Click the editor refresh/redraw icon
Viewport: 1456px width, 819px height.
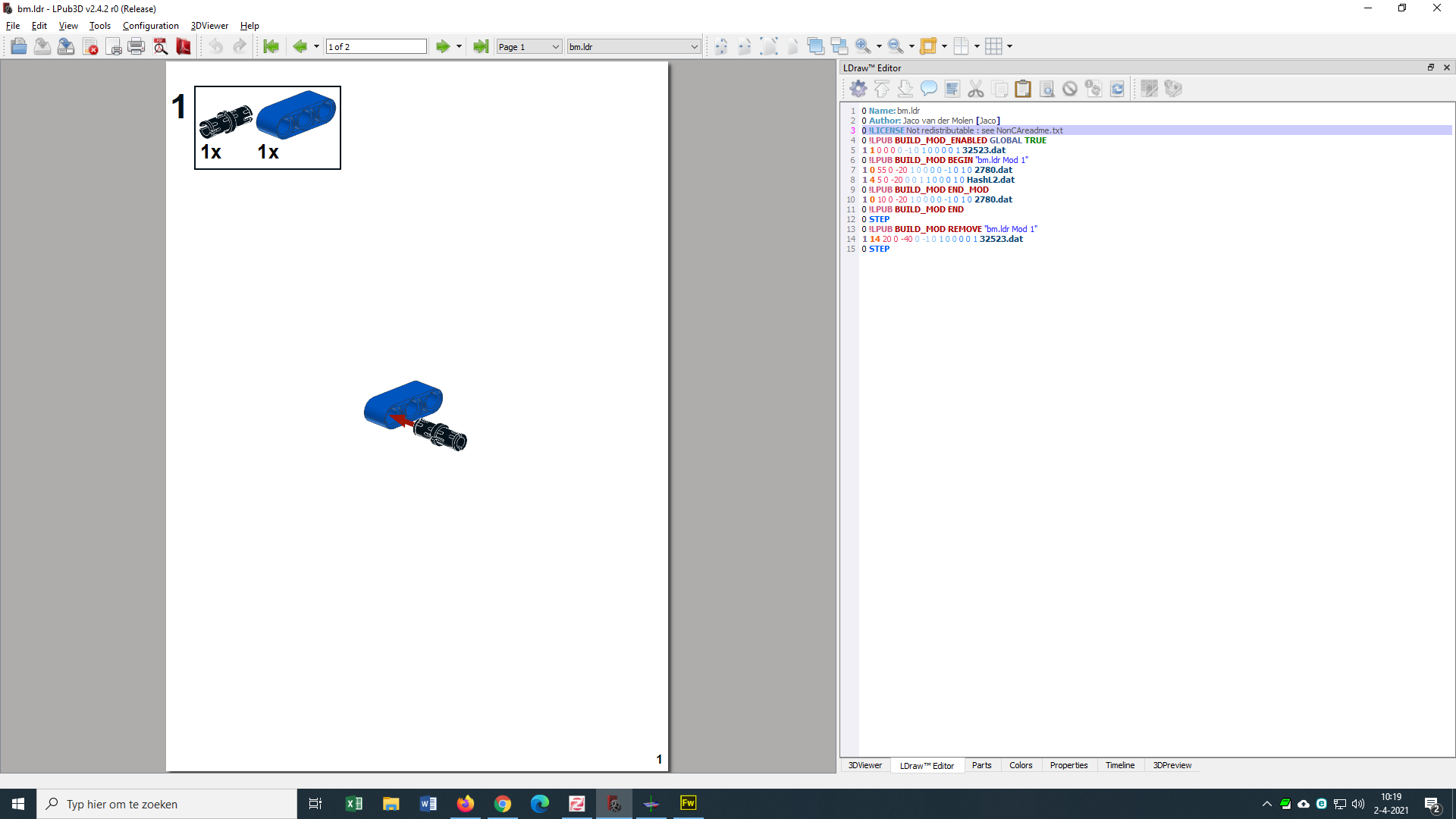[x=1117, y=89]
